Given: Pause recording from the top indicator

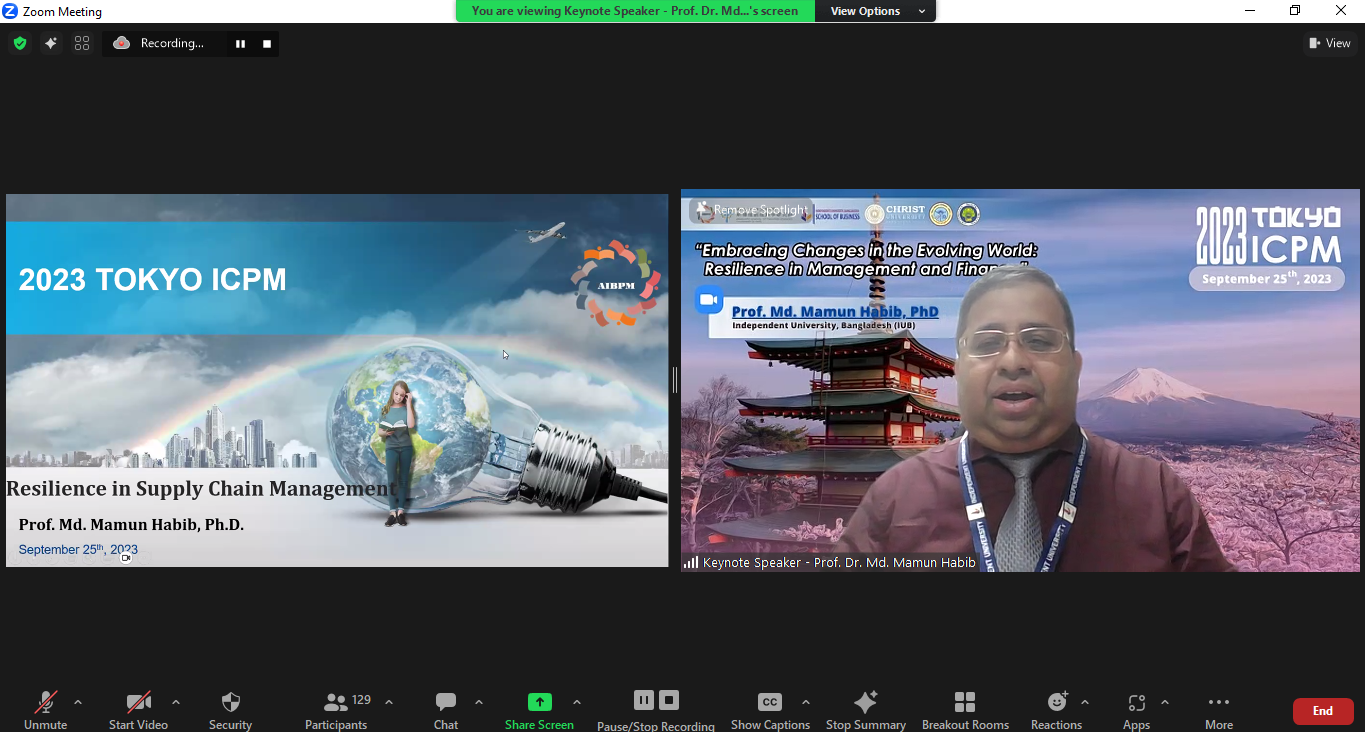Looking at the screenshot, I should (240, 44).
